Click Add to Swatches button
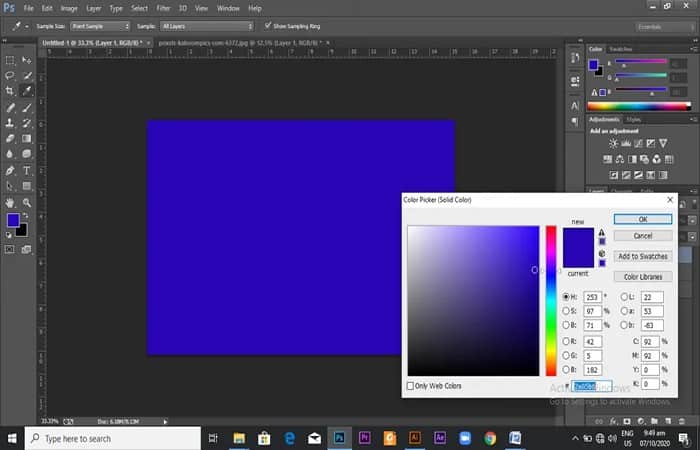700x450 pixels. (x=643, y=256)
